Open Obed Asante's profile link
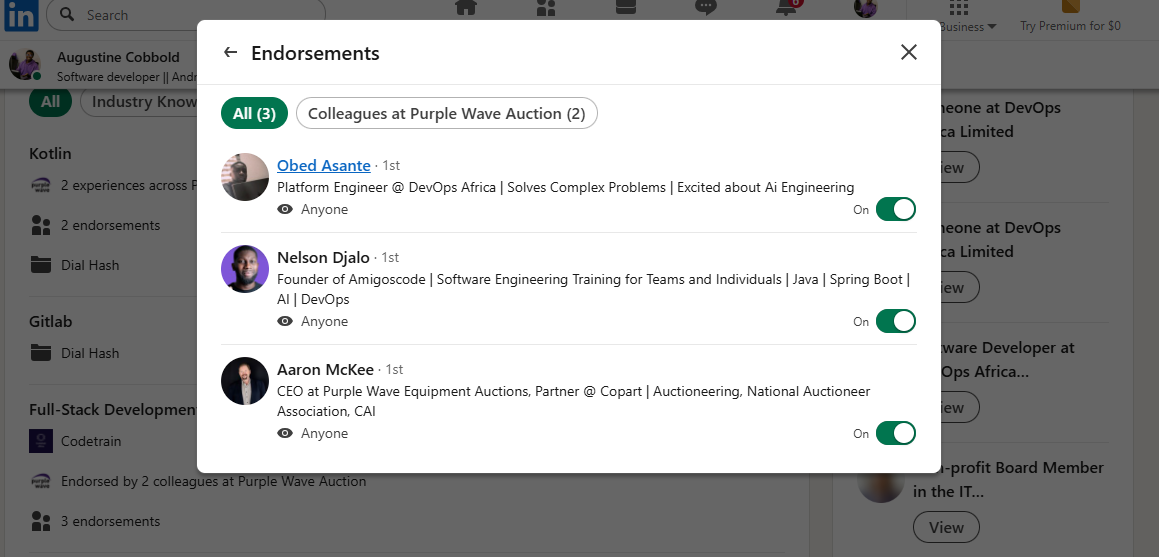 (x=324, y=165)
